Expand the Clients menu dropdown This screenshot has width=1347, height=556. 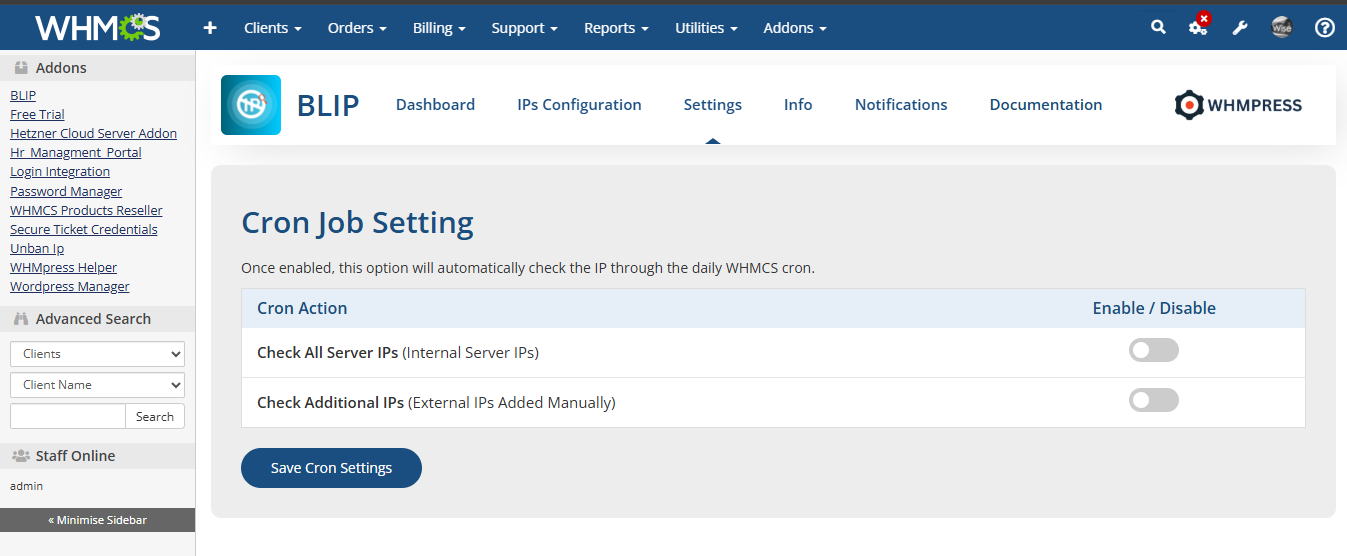click(x=272, y=28)
